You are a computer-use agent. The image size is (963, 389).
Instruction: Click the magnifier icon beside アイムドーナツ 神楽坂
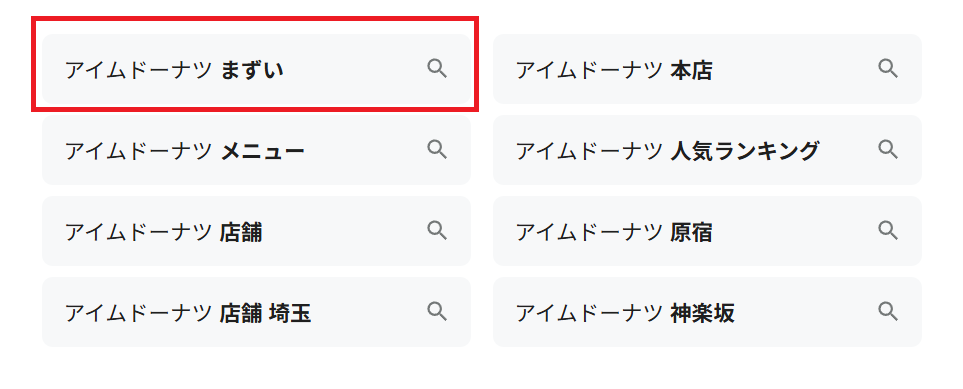pos(887,312)
